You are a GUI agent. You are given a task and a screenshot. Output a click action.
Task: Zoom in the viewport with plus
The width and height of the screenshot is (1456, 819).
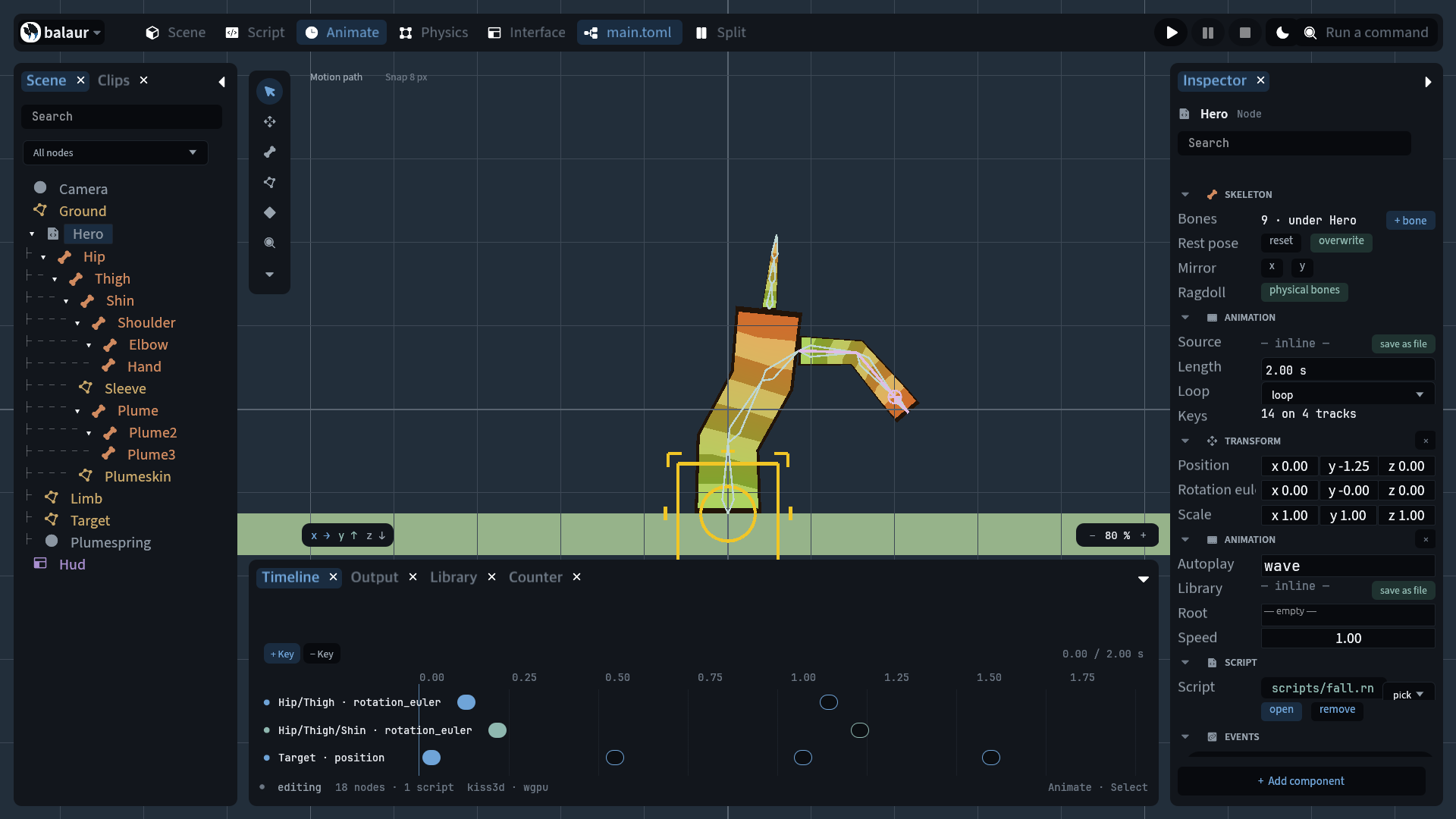point(1144,535)
